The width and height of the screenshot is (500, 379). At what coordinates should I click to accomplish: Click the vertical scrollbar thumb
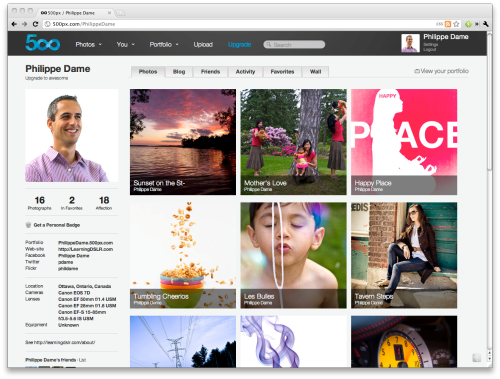coord(489,102)
